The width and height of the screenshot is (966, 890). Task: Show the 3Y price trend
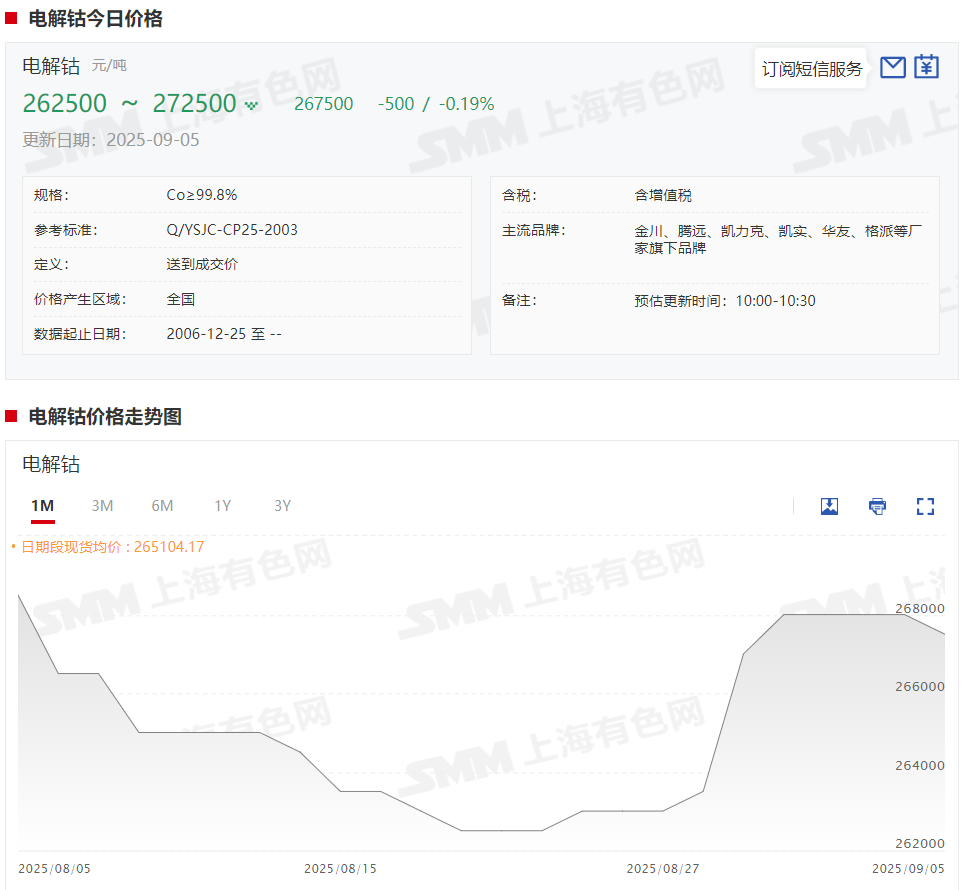[x=282, y=506]
